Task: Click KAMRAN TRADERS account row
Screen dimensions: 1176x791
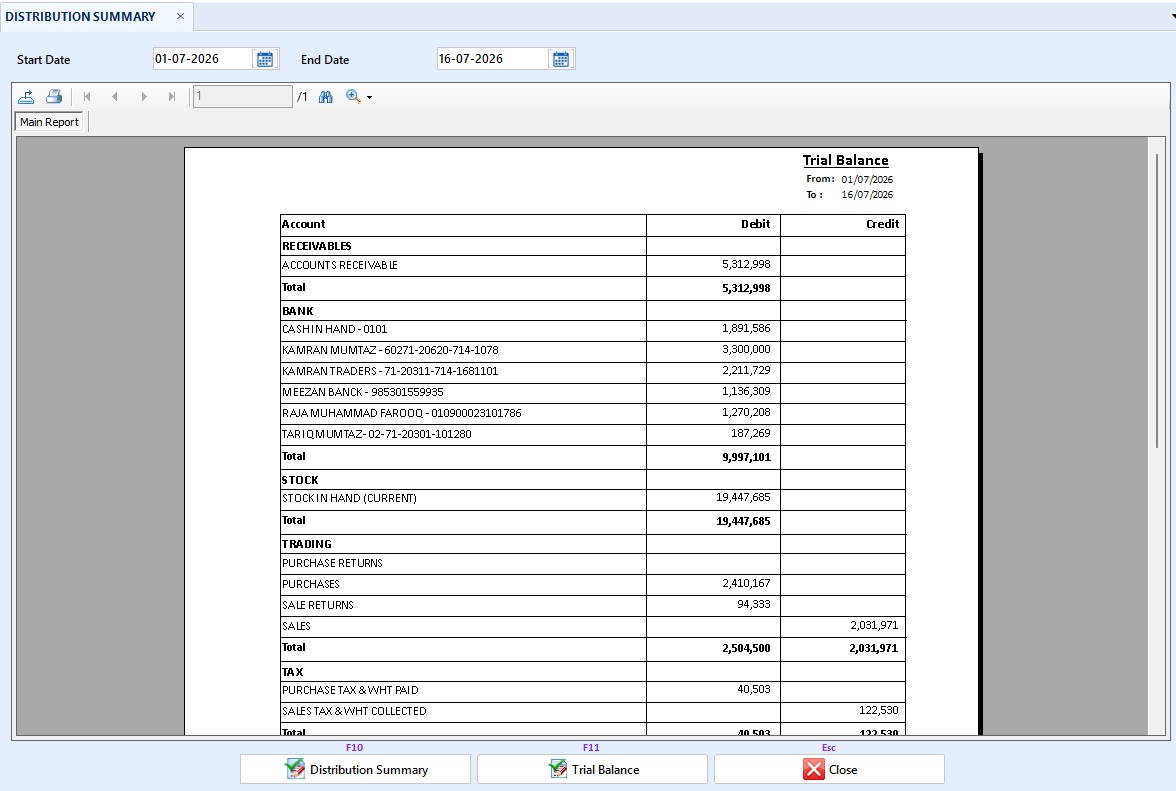Action: [592, 371]
